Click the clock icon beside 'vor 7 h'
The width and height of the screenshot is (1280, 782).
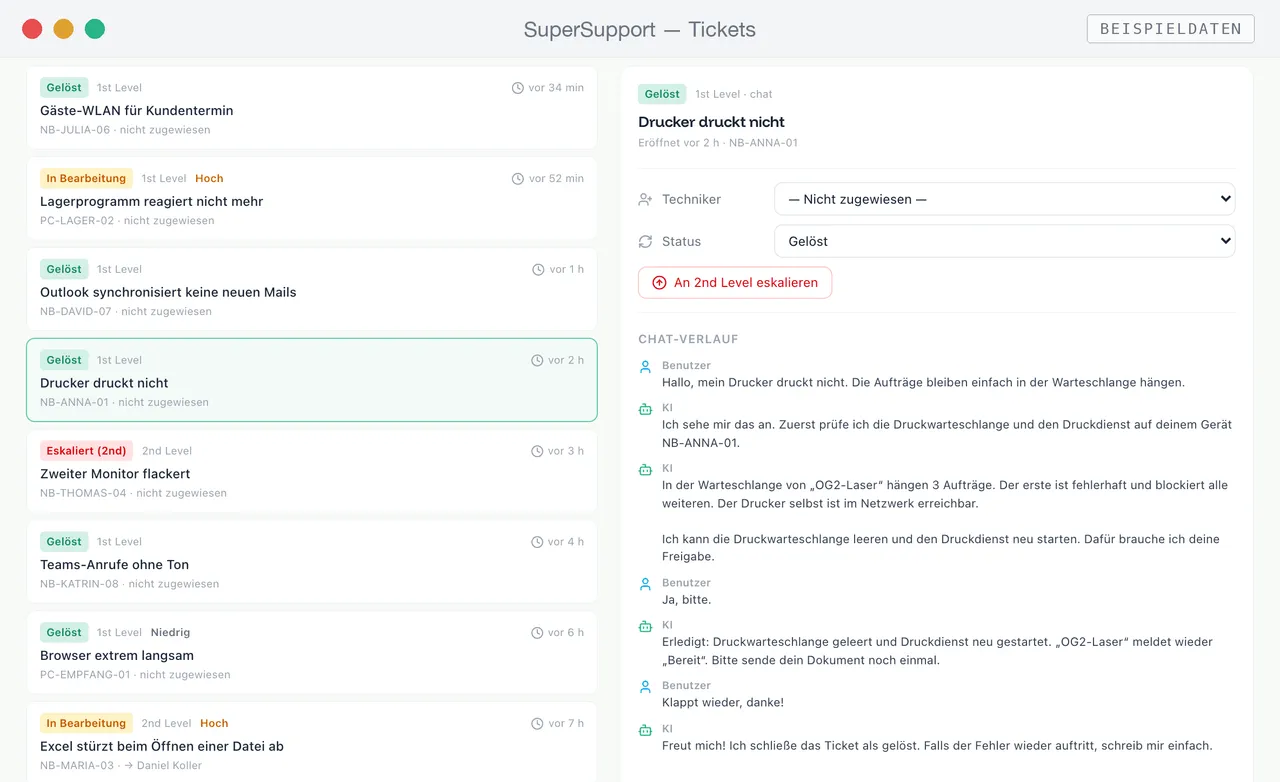[537, 724]
